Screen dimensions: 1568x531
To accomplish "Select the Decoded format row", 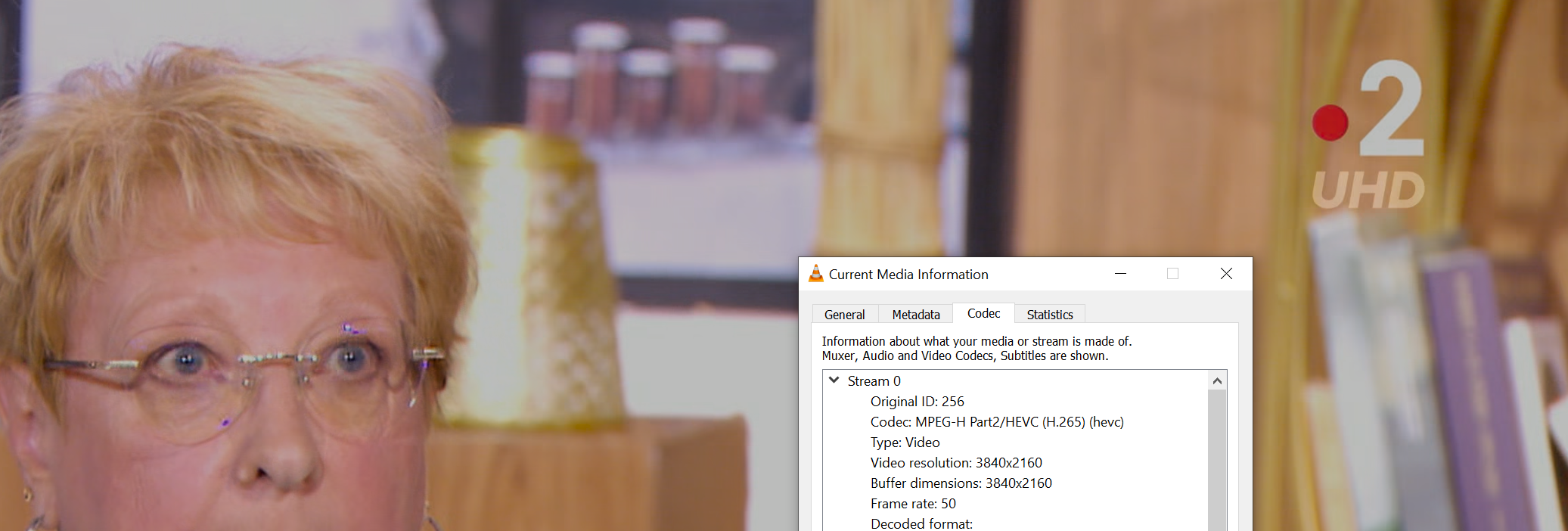I will tap(921, 523).
